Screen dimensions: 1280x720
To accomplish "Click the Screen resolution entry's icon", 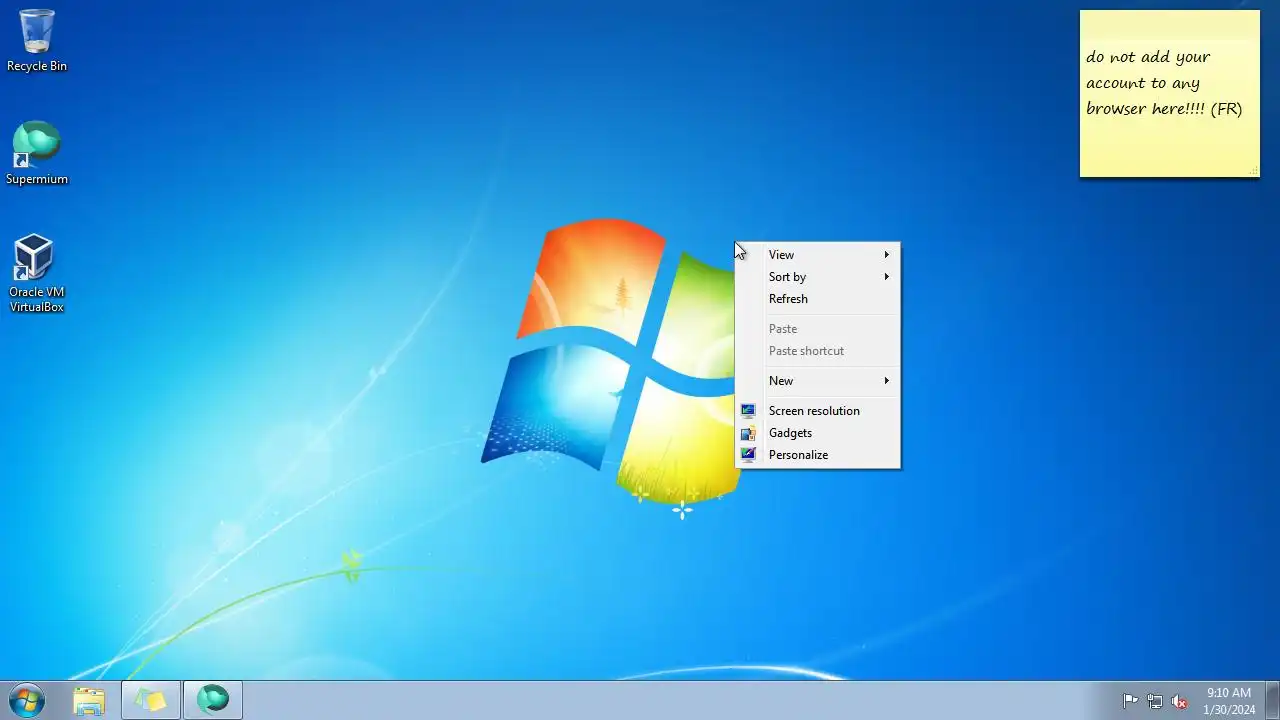I will pyautogui.click(x=748, y=411).
